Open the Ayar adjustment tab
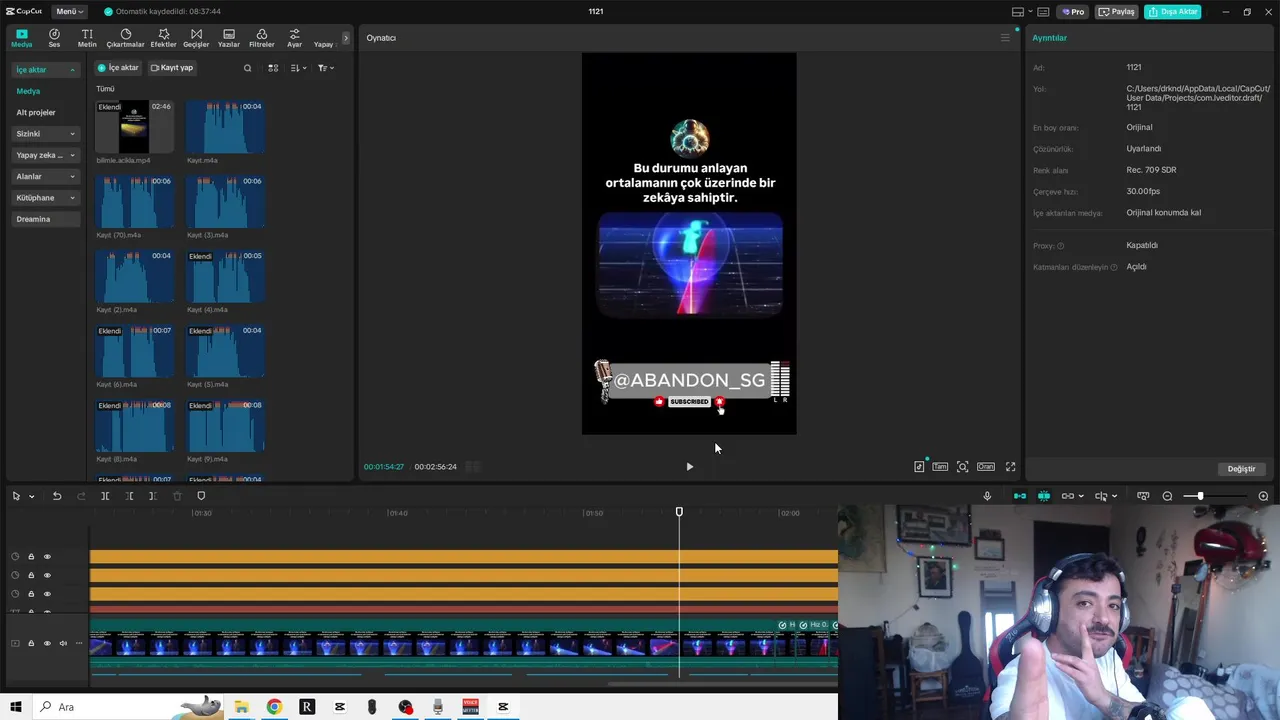 (294, 38)
